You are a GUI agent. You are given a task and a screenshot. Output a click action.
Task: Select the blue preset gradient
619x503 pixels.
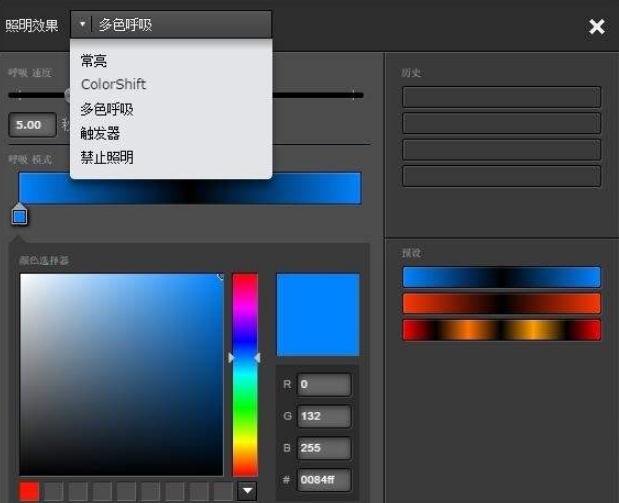coord(501,277)
